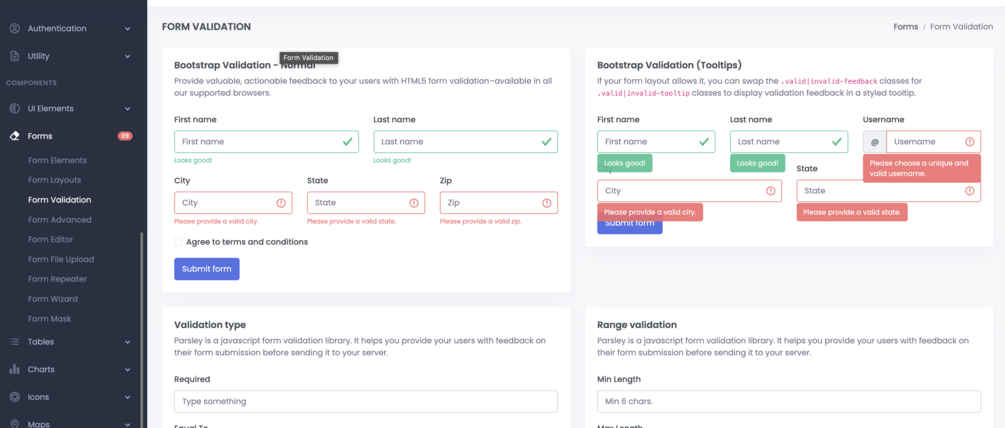The width and height of the screenshot is (1005, 428).
Task: Go to Forms breadcrumb link
Action: tap(905, 27)
